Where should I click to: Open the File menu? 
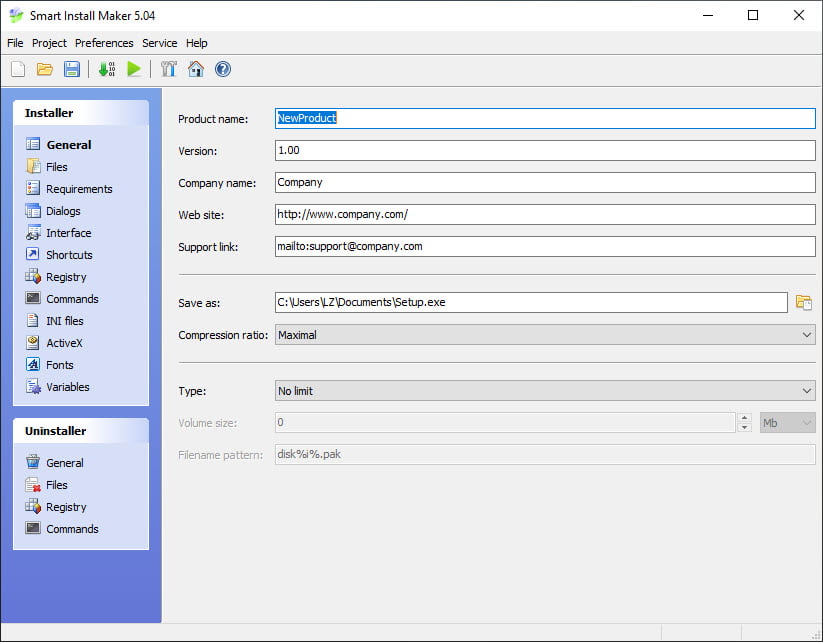point(15,43)
